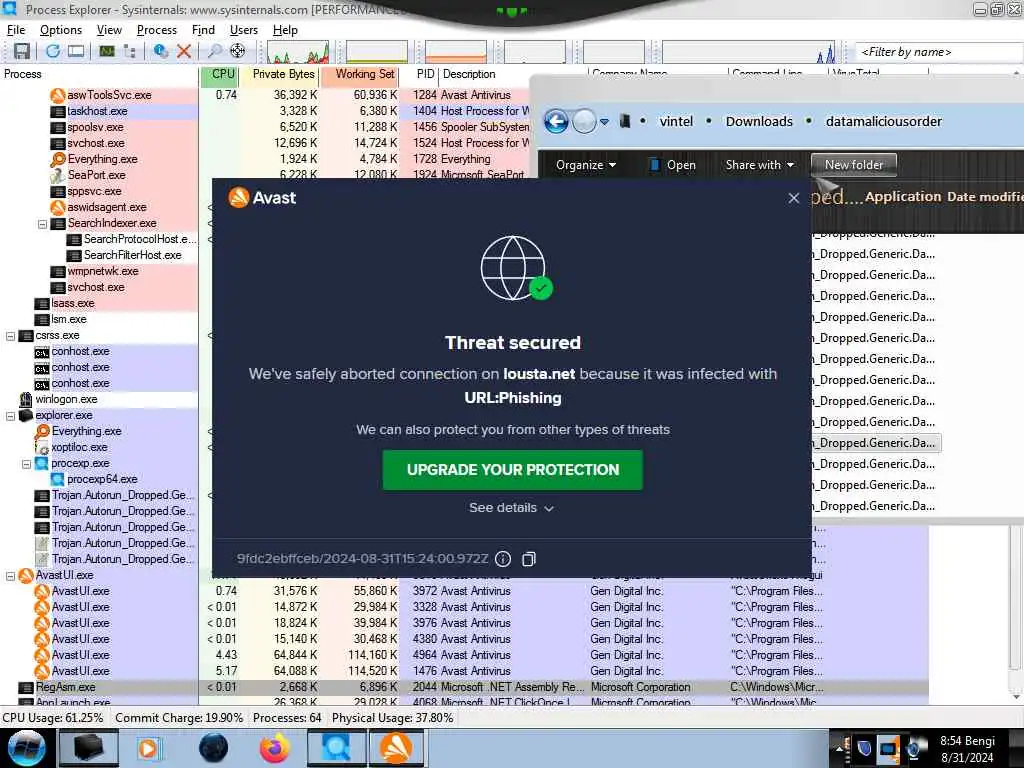The image size is (1024, 768).
Task: Click the red X Kill Process icon
Action: point(184,51)
